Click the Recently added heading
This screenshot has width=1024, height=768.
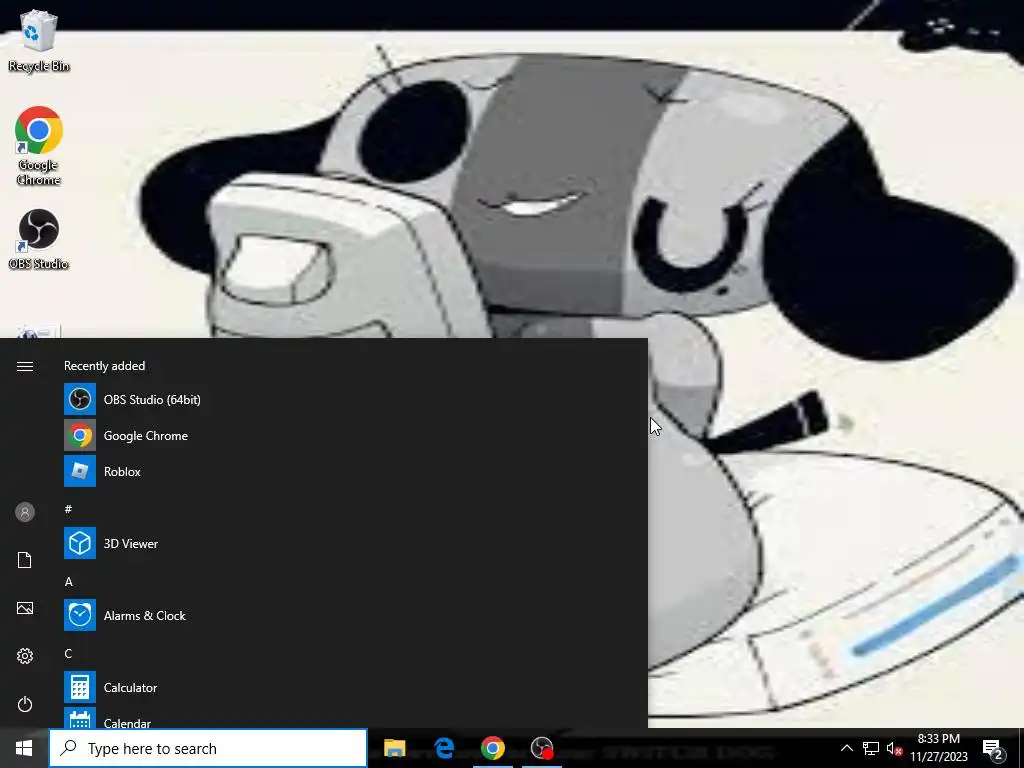104,366
